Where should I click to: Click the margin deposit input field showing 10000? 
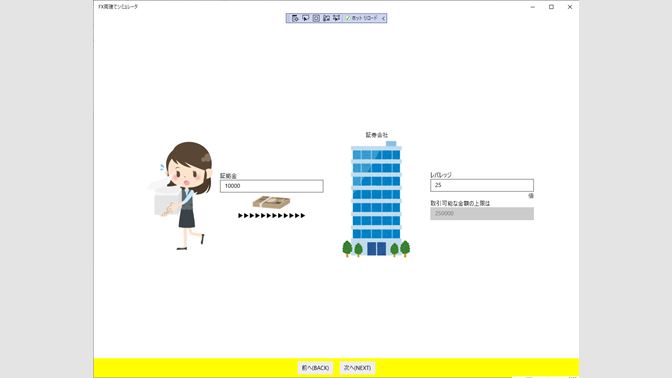tap(272, 186)
